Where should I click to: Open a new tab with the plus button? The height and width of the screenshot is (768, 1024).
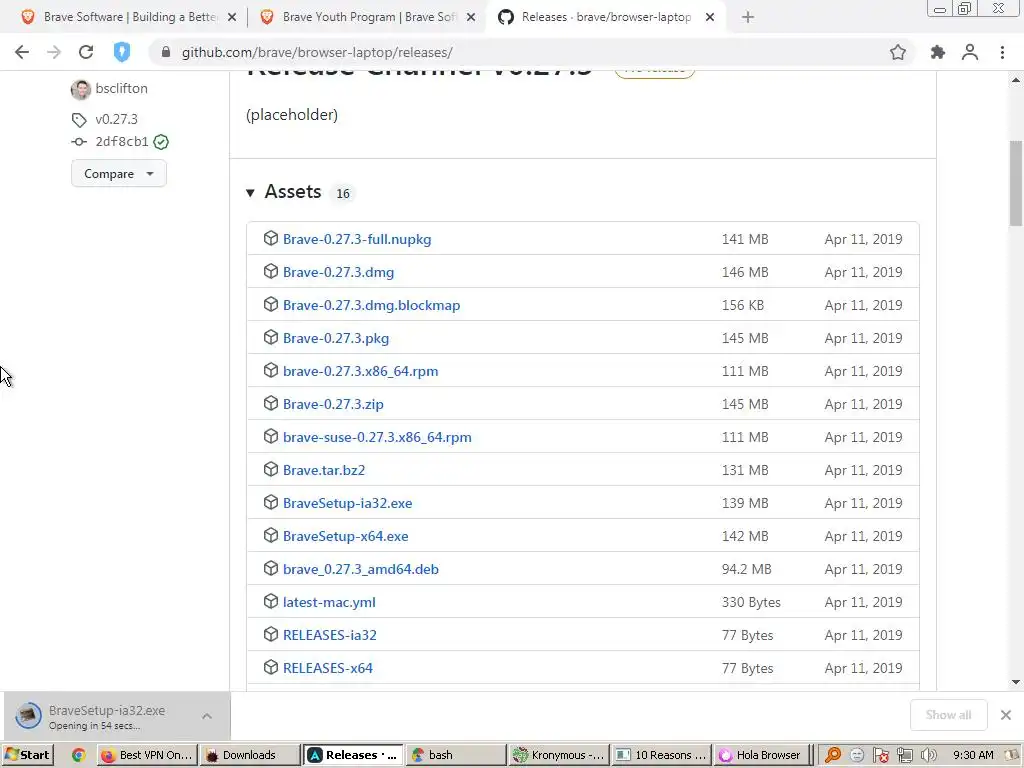pos(748,18)
